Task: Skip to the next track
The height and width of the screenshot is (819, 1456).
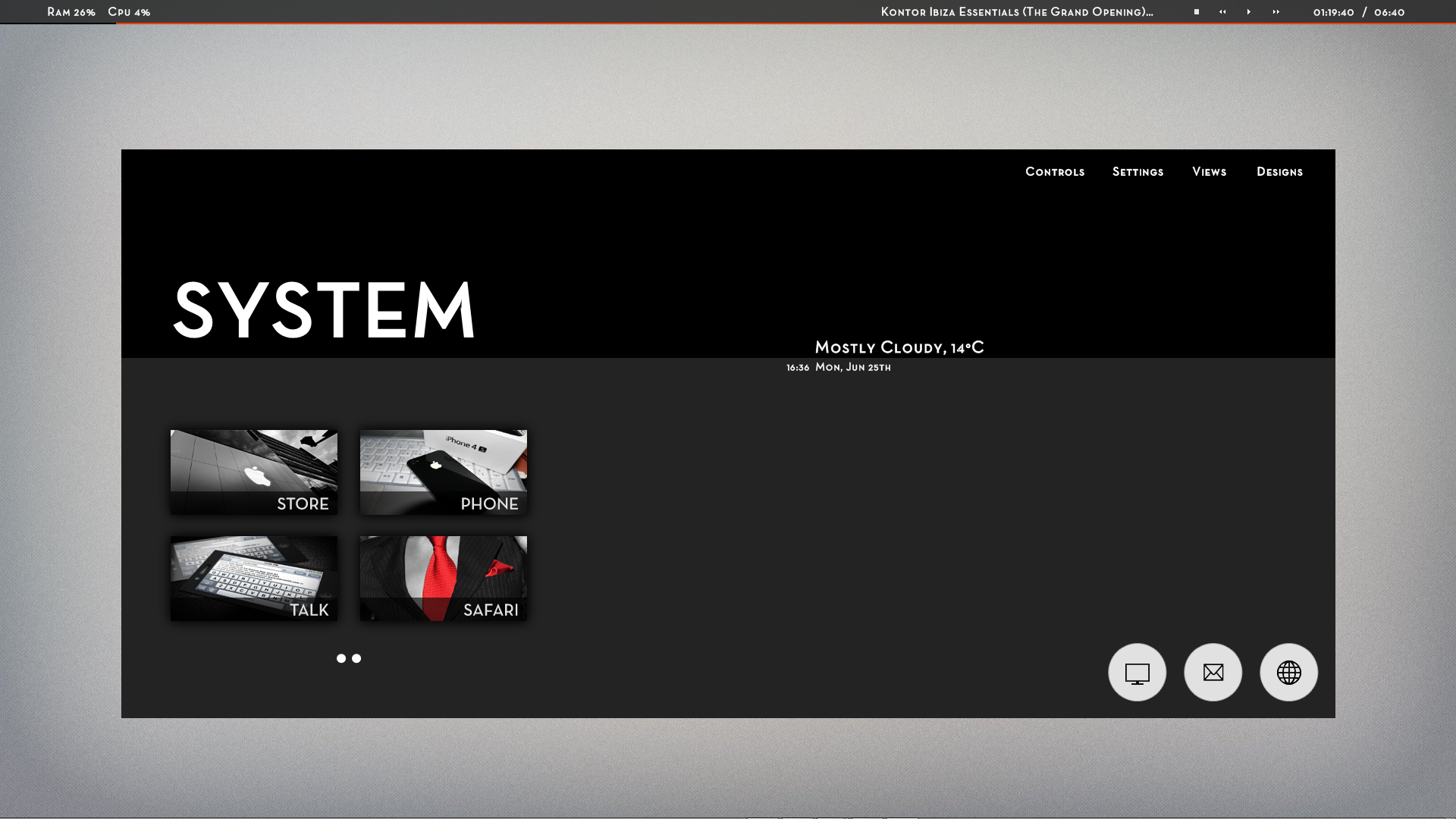Action: pos(1276,12)
